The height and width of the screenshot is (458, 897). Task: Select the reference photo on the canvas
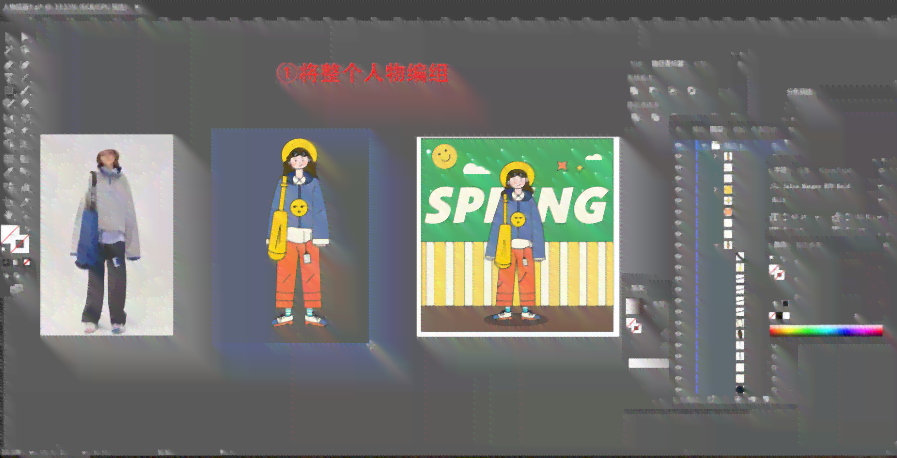[106, 234]
